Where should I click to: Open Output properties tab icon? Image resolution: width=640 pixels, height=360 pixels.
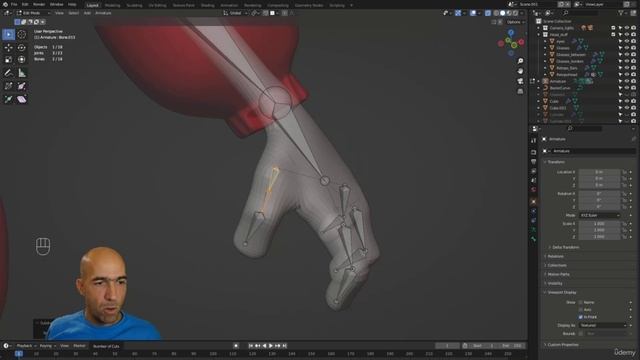(x=533, y=162)
